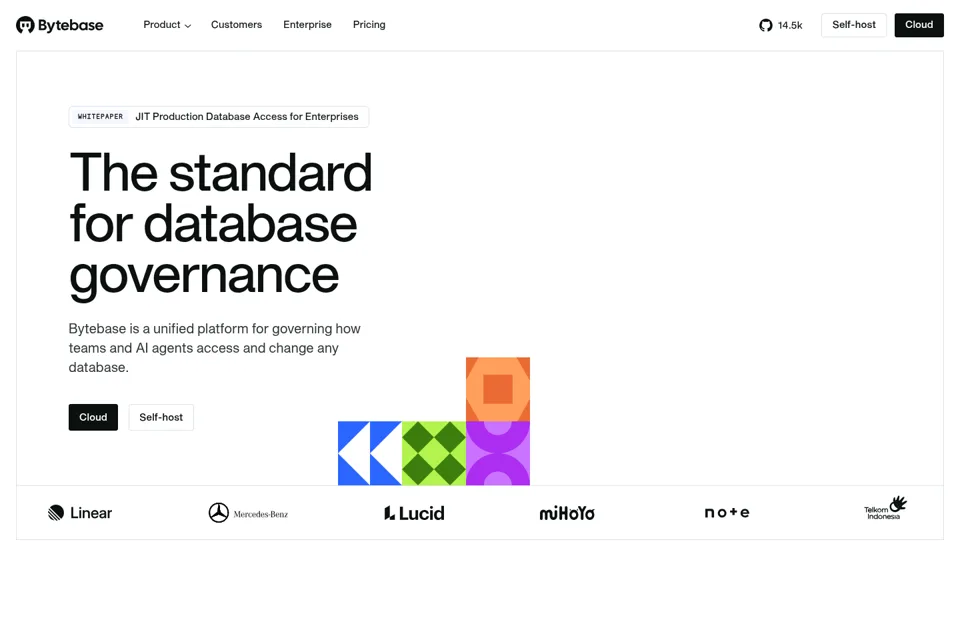The image size is (960, 640).
Task: Click the miHoYo logo
Action: coord(567,513)
